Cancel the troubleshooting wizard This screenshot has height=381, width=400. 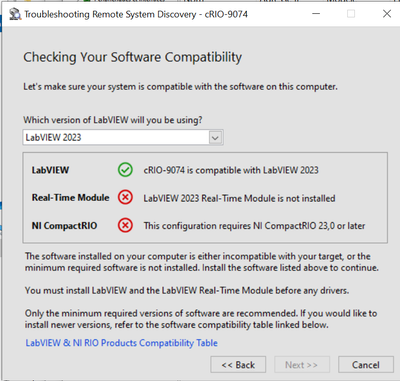click(x=366, y=365)
